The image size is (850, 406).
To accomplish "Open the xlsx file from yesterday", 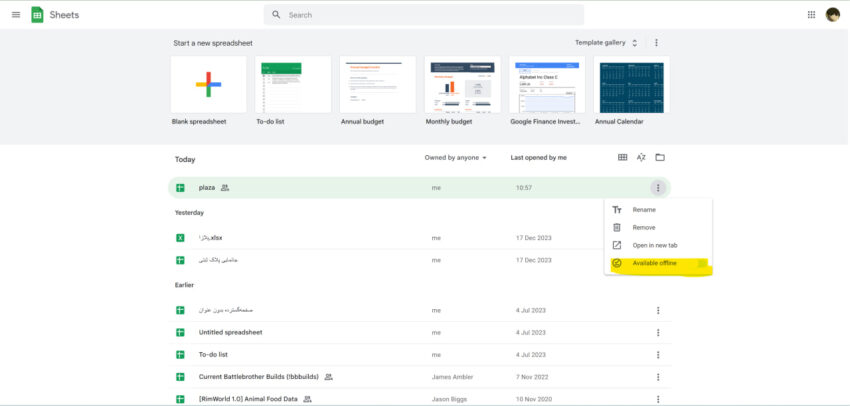I will click(420, 238).
